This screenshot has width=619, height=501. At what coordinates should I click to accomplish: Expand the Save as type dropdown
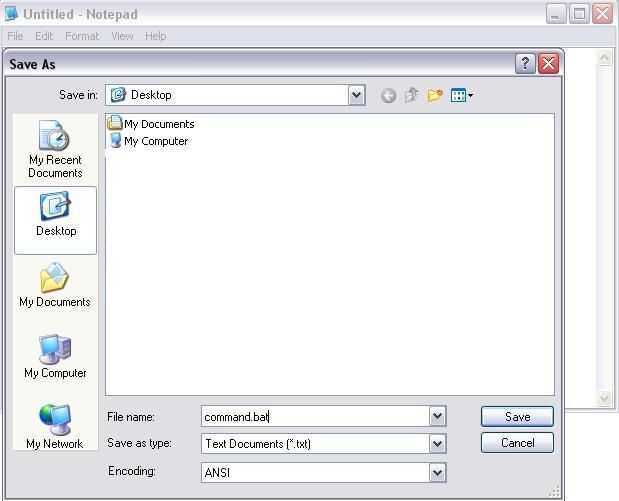point(437,444)
